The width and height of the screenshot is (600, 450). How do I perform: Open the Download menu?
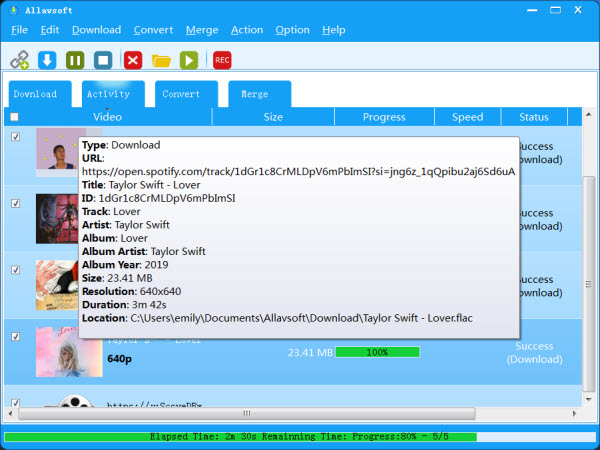tap(96, 30)
